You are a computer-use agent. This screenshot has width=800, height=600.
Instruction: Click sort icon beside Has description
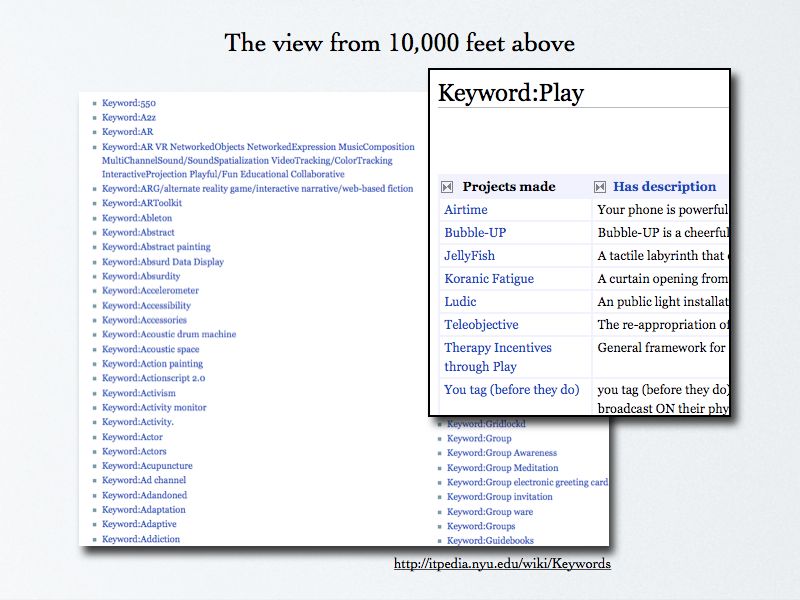600,187
